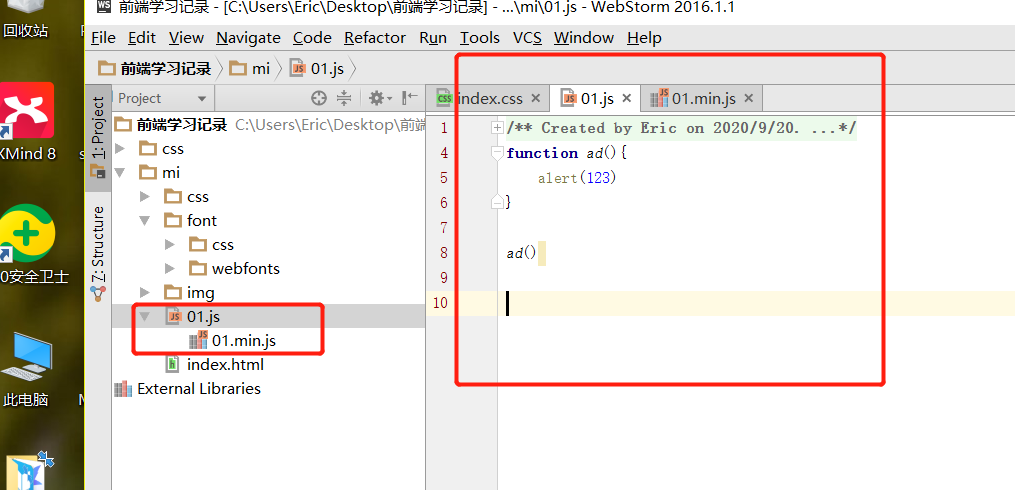Close the 01.js tab
This screenshot has width=1015, height=490.
[626, 98]
